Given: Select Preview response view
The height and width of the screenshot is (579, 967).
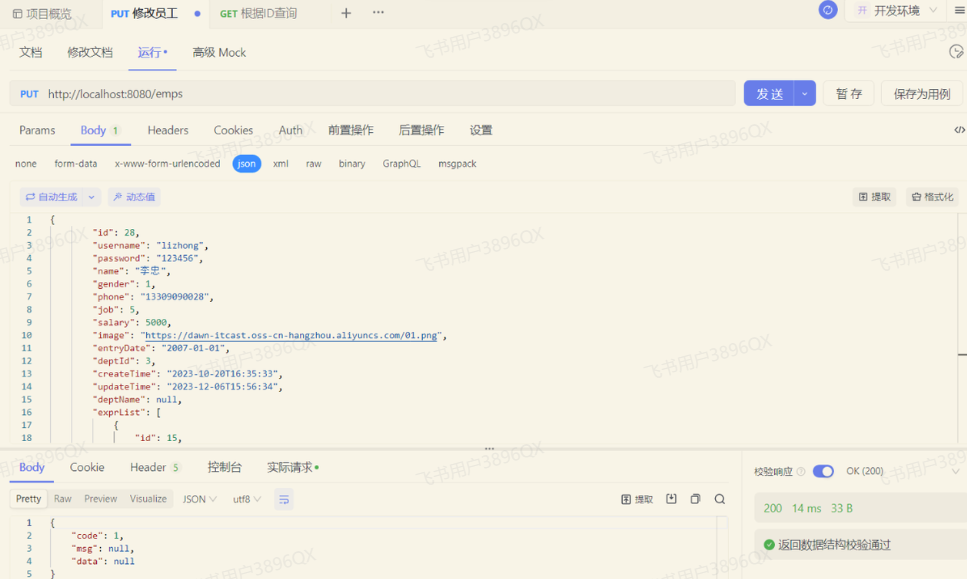Looking at the screenshot, I should tap(101, 499).
